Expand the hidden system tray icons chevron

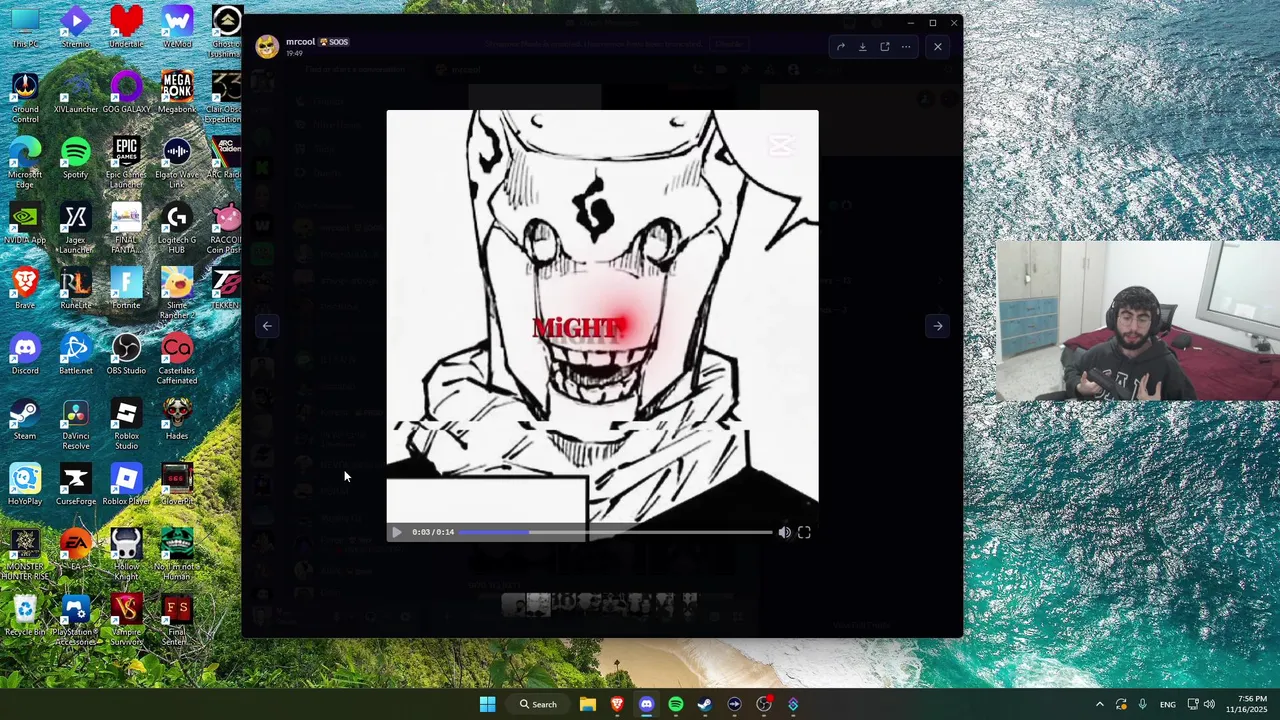coord(1099,704)
